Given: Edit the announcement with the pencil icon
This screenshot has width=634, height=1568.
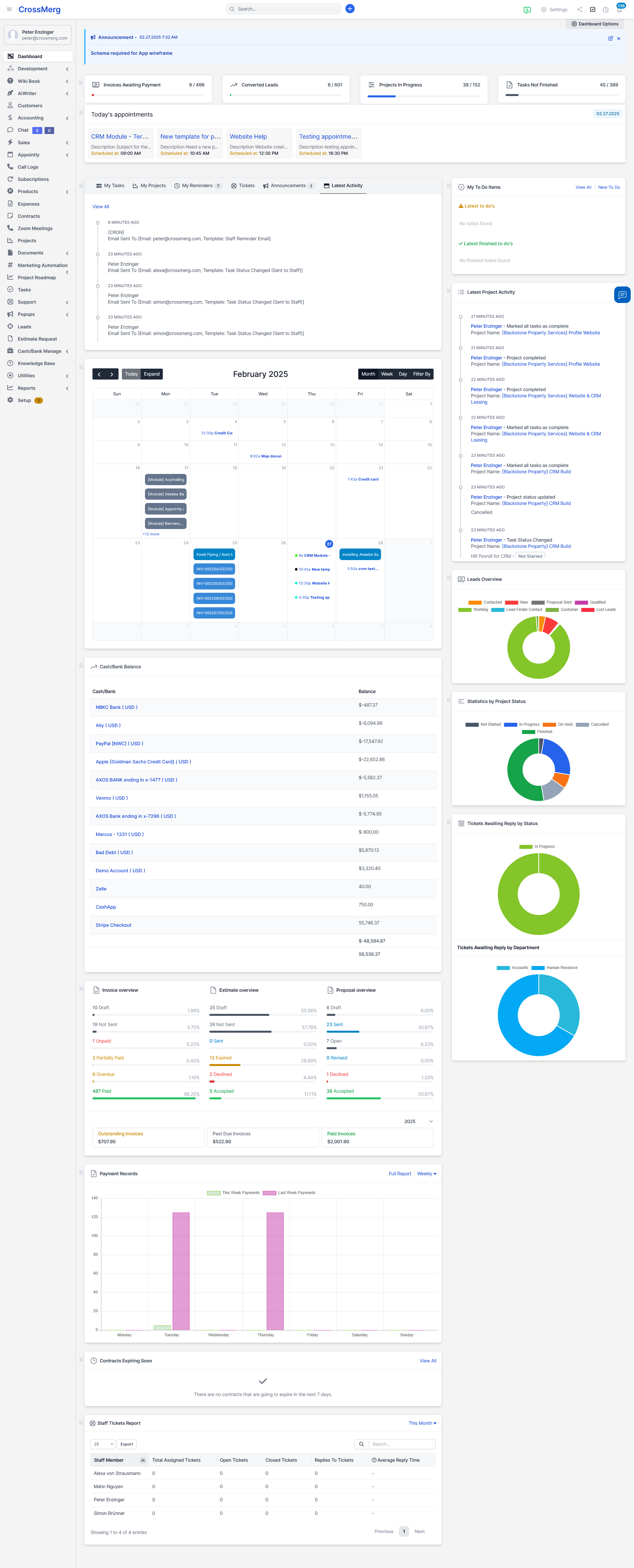Looking at the screenshot, I should (610, 38).
